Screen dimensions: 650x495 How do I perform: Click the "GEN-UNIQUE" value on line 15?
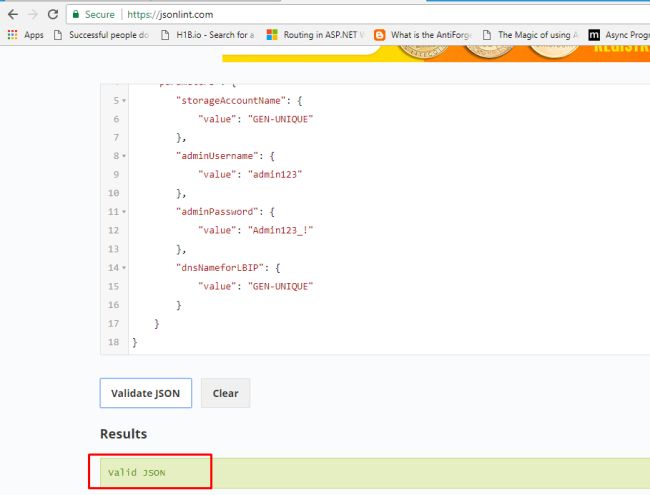click(280, 286)
